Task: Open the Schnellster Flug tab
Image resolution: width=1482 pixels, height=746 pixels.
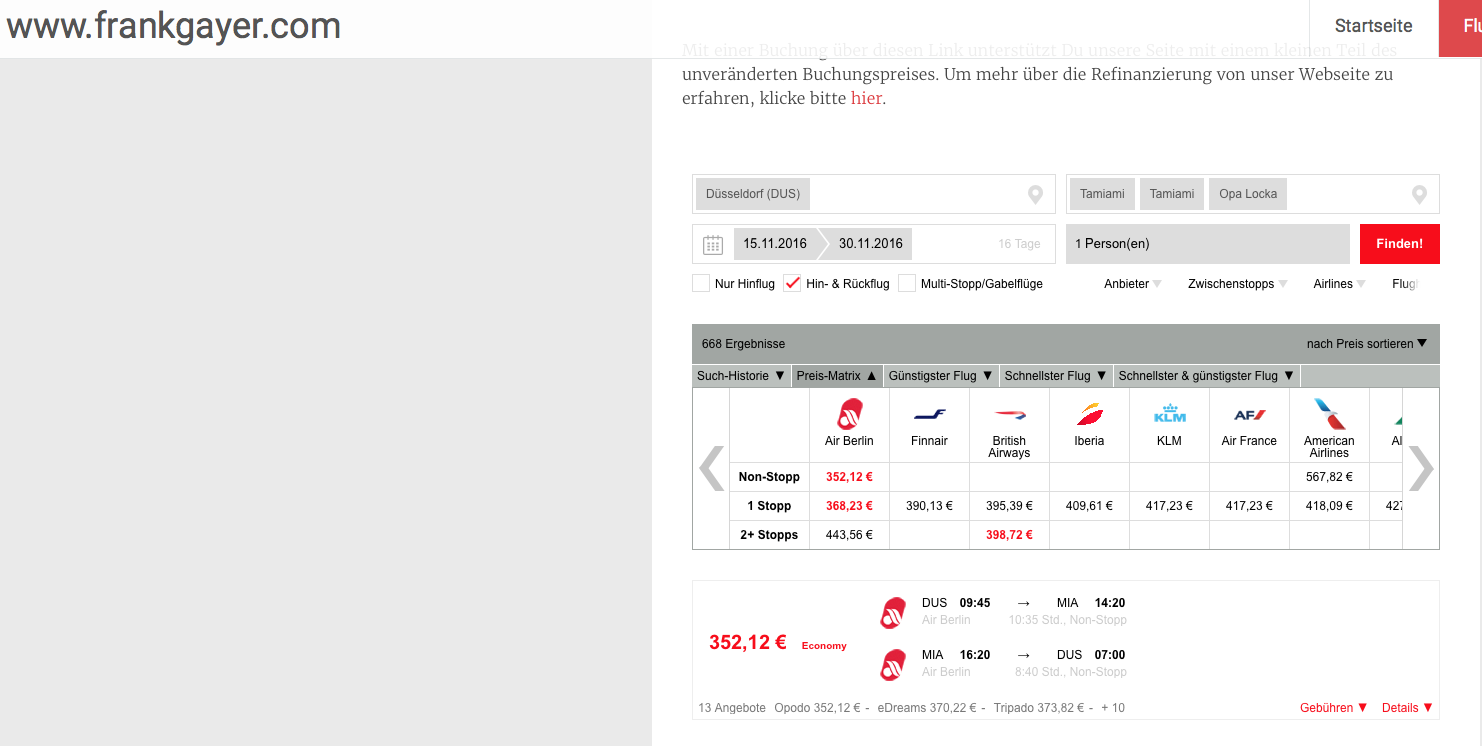Action: click(1056, 376)
